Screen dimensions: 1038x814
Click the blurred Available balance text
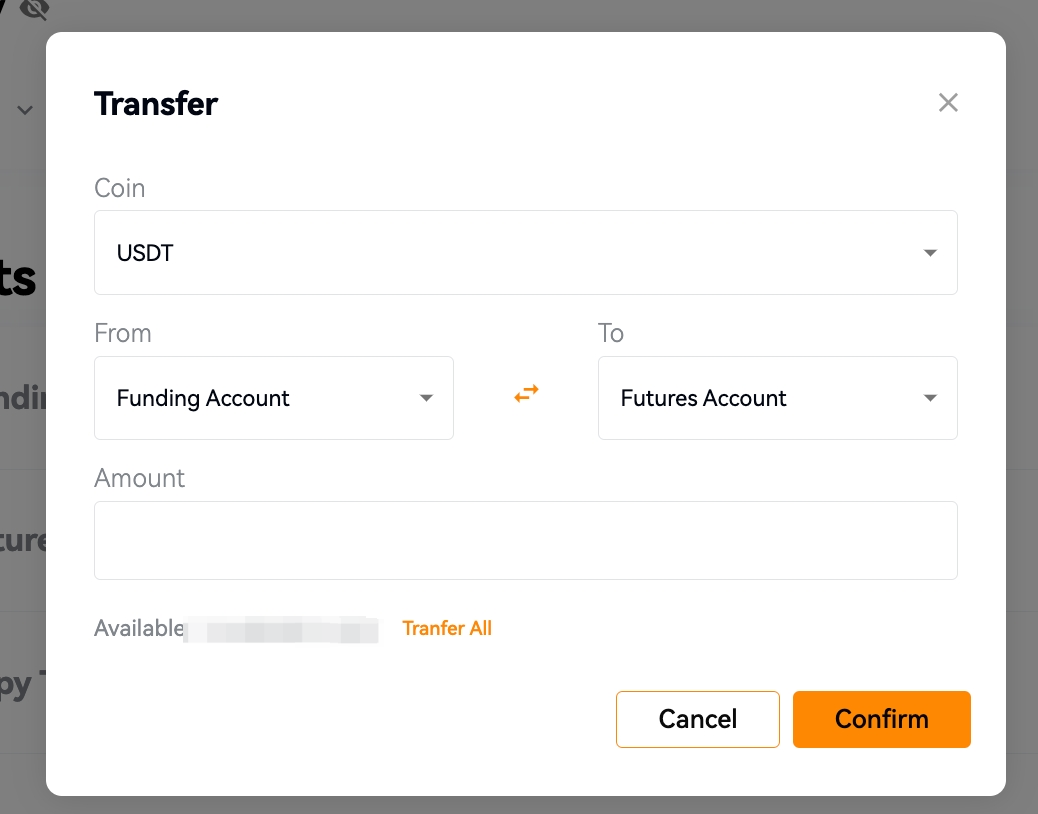[281, 629]
